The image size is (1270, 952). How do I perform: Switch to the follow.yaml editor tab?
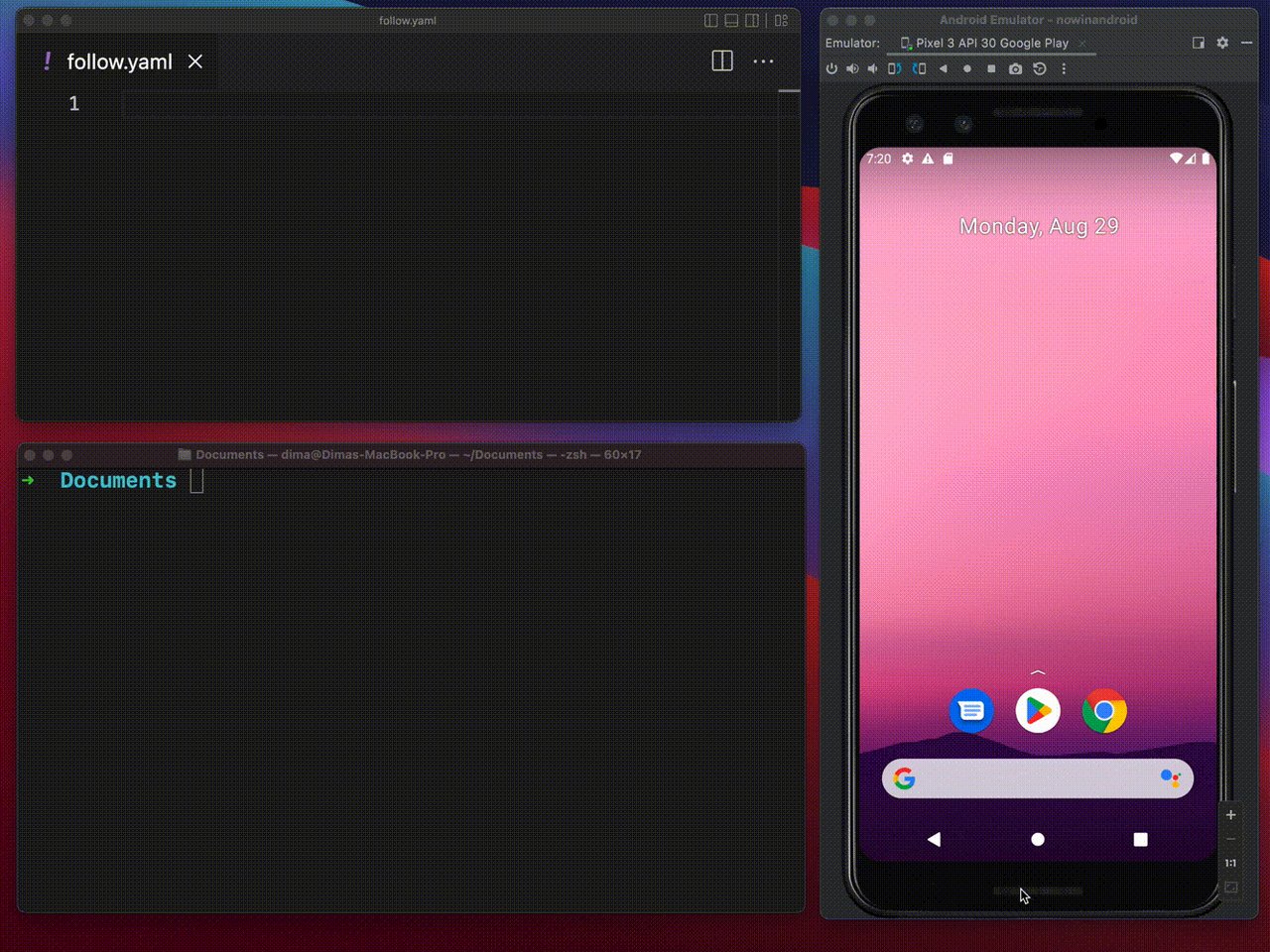tap(119, 61)
